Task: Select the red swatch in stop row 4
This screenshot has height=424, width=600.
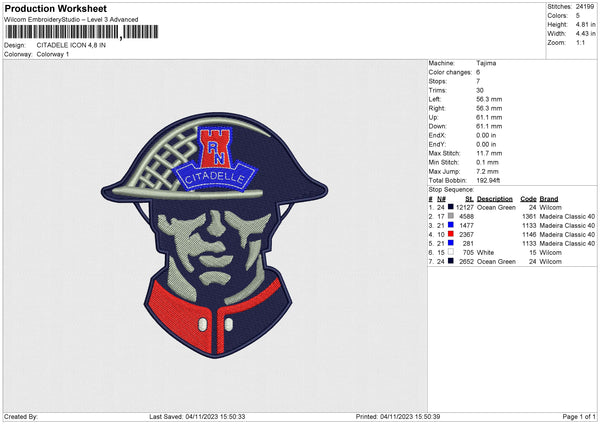Action: click(x=451, y=234)
